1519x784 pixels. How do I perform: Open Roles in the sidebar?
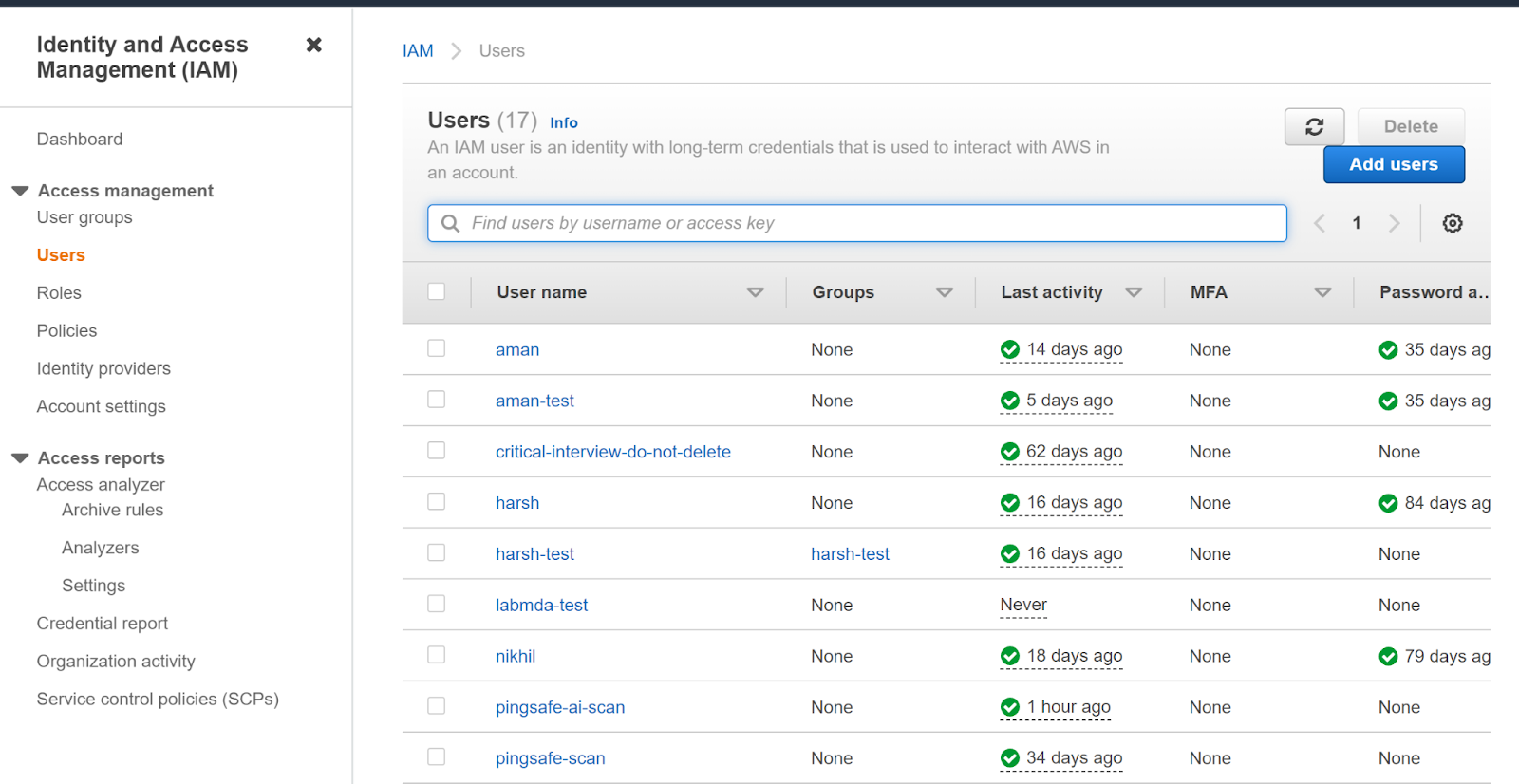(x=59, y=293)
